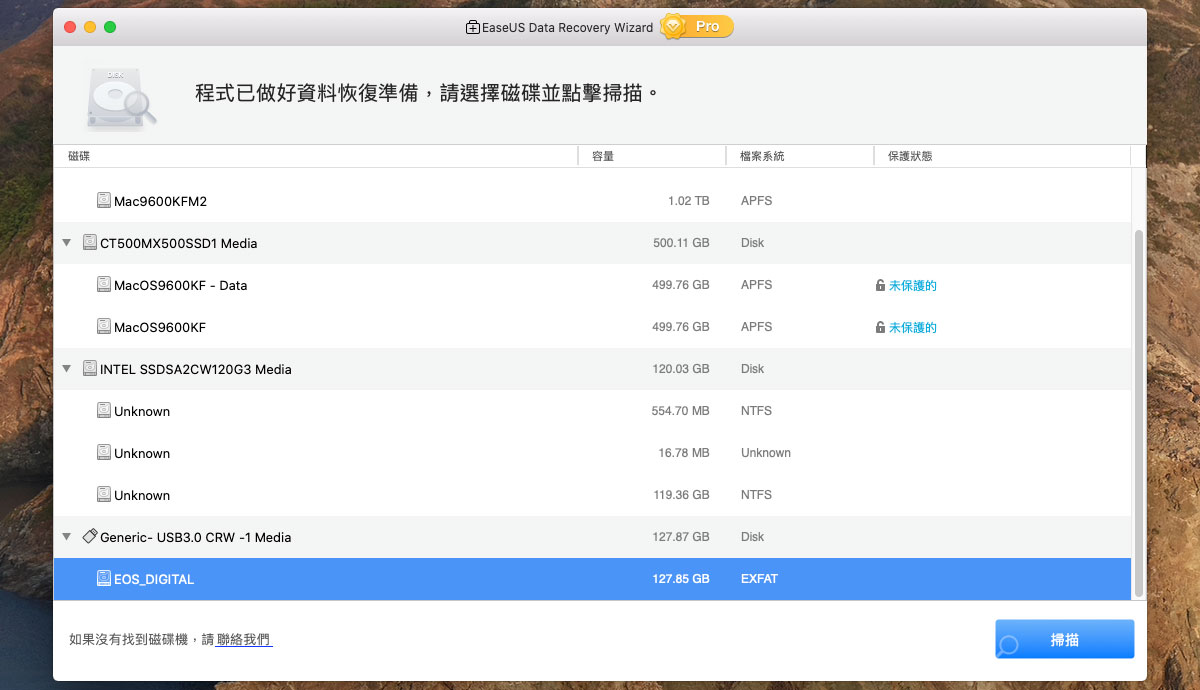Click the EOS_DIGITAL volume icon

click(104, 579)
